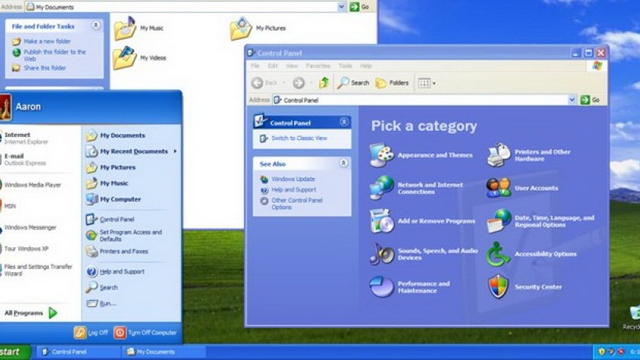Screen dimensions: 640x360
Task: Open Set Program Access and Defaults
Action: tap(124, 236)
